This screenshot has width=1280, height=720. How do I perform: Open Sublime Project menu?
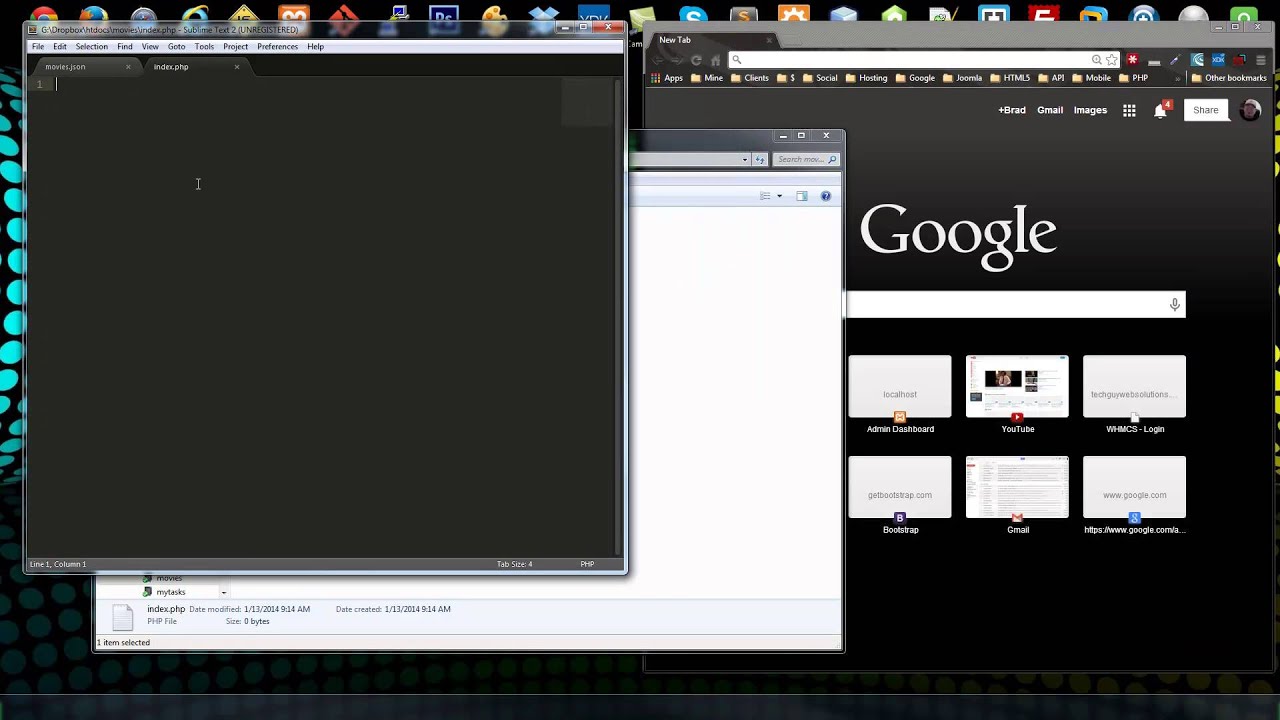[236, 47]
